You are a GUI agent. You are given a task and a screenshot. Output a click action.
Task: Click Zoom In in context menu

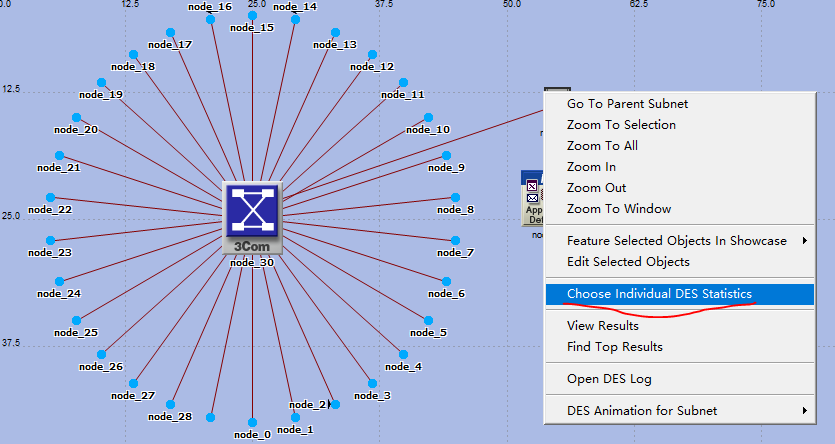pos(680,167)
